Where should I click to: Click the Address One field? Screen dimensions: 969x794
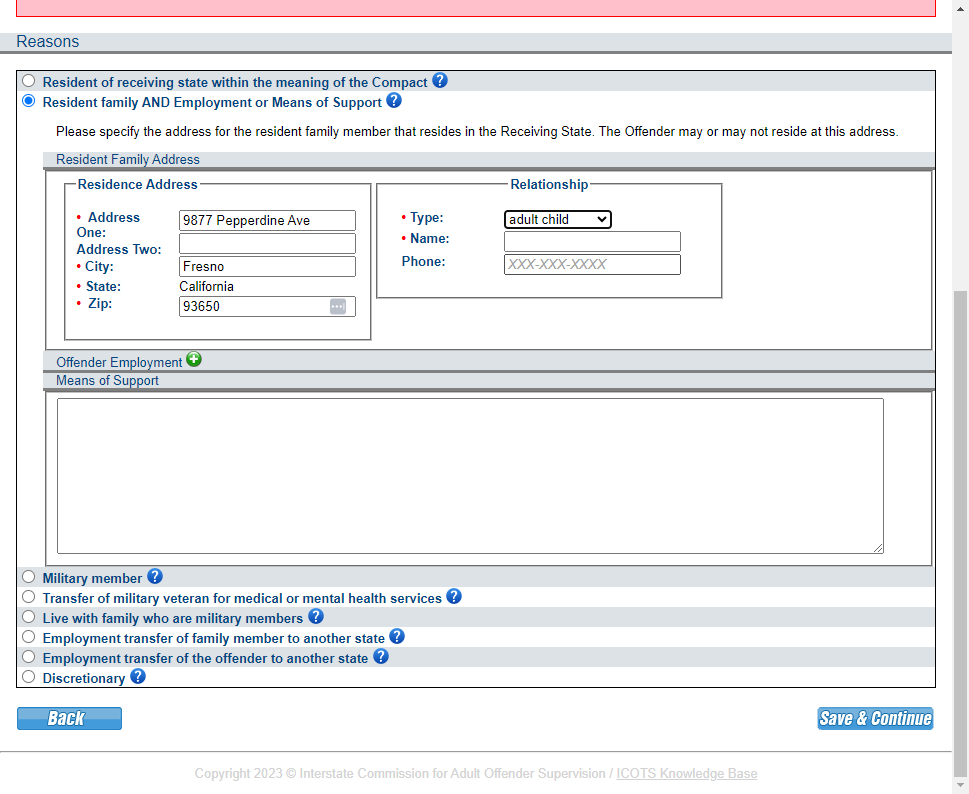click(267, 221)
